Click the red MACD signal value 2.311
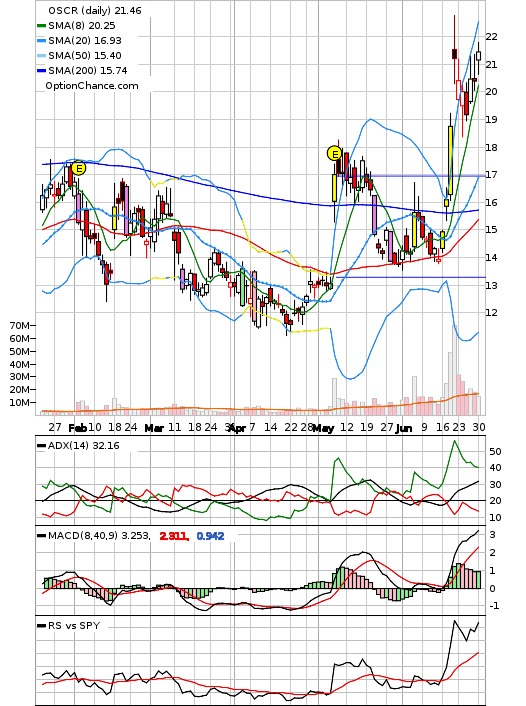Image resolution: width=526 pixels, height=706 pixels. point(174,536)
